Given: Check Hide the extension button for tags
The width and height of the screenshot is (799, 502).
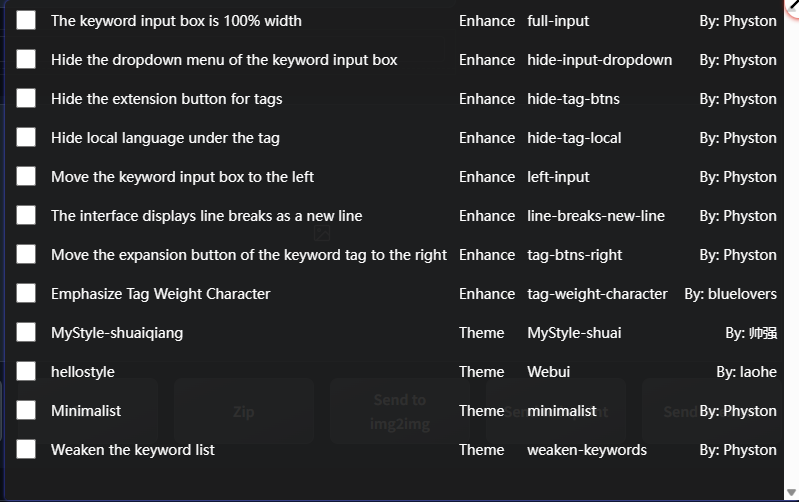Looking at the screenshot, I should point(26,98).
